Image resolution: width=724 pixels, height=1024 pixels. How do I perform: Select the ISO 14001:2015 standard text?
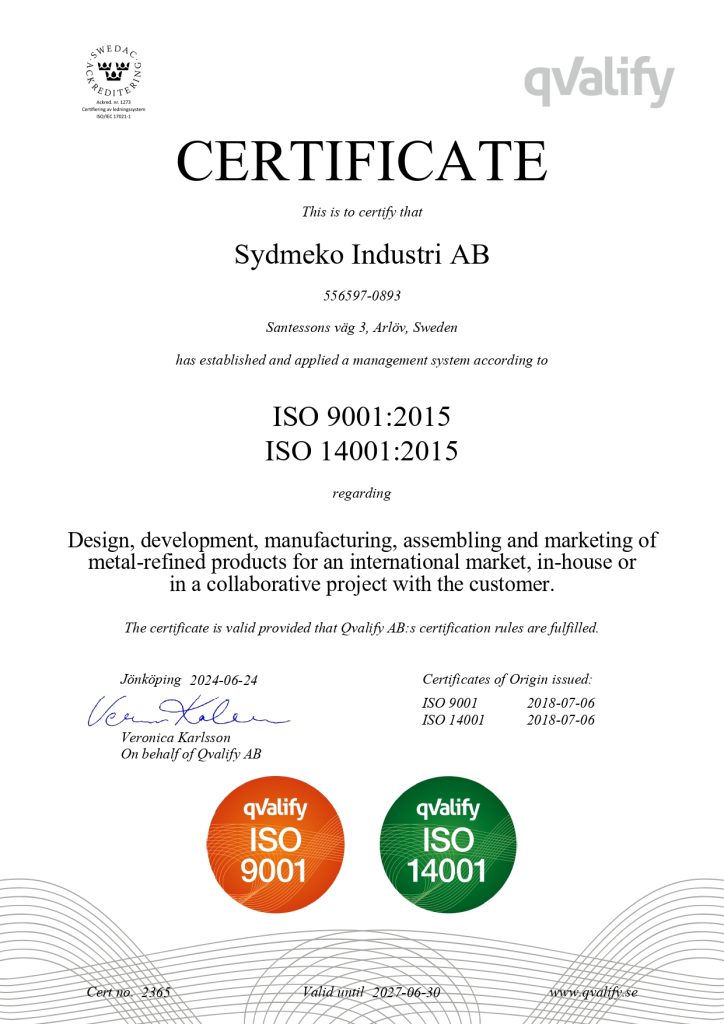click(x=361, y=450)
